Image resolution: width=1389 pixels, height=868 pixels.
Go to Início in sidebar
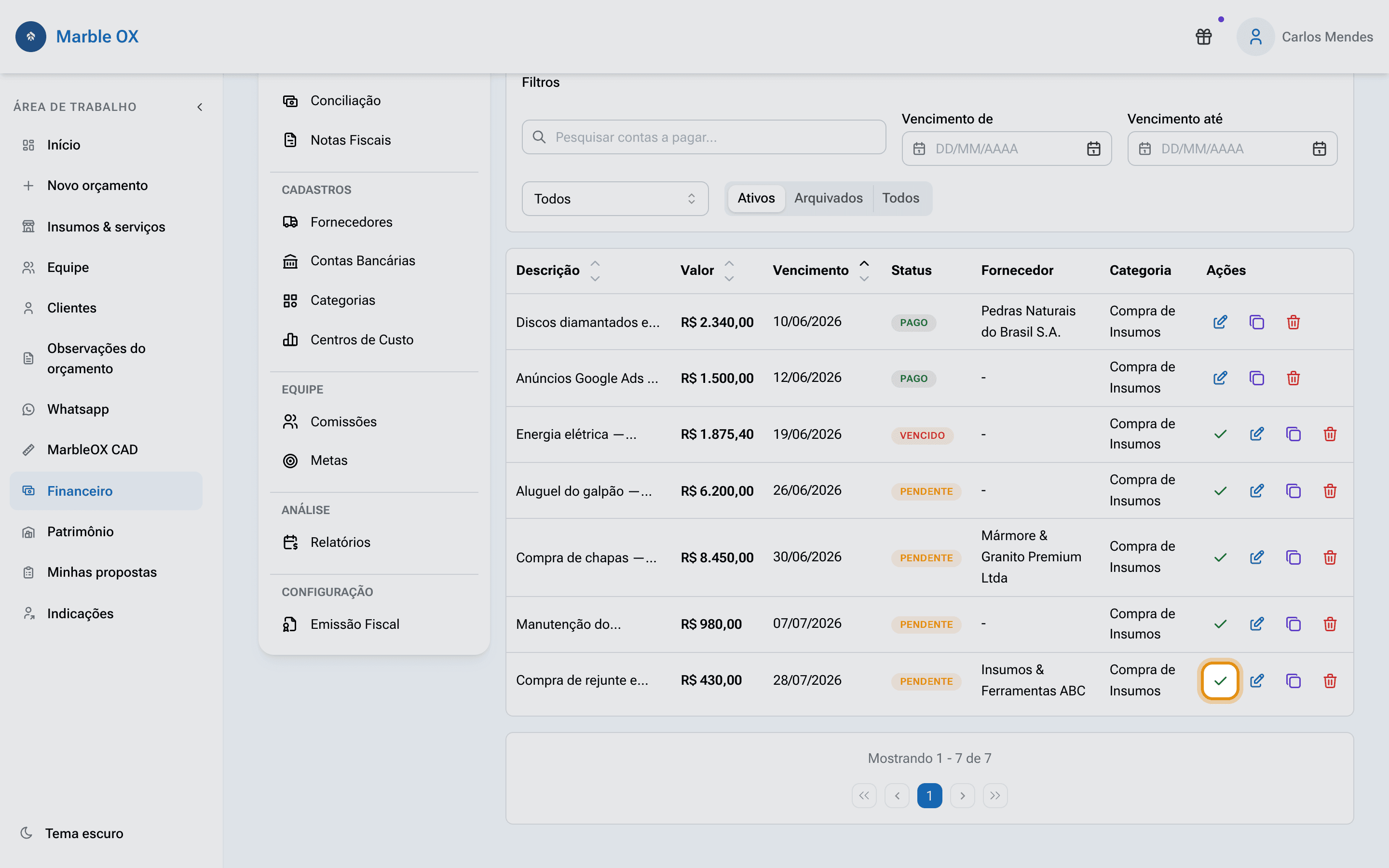[x=106, y=145]
